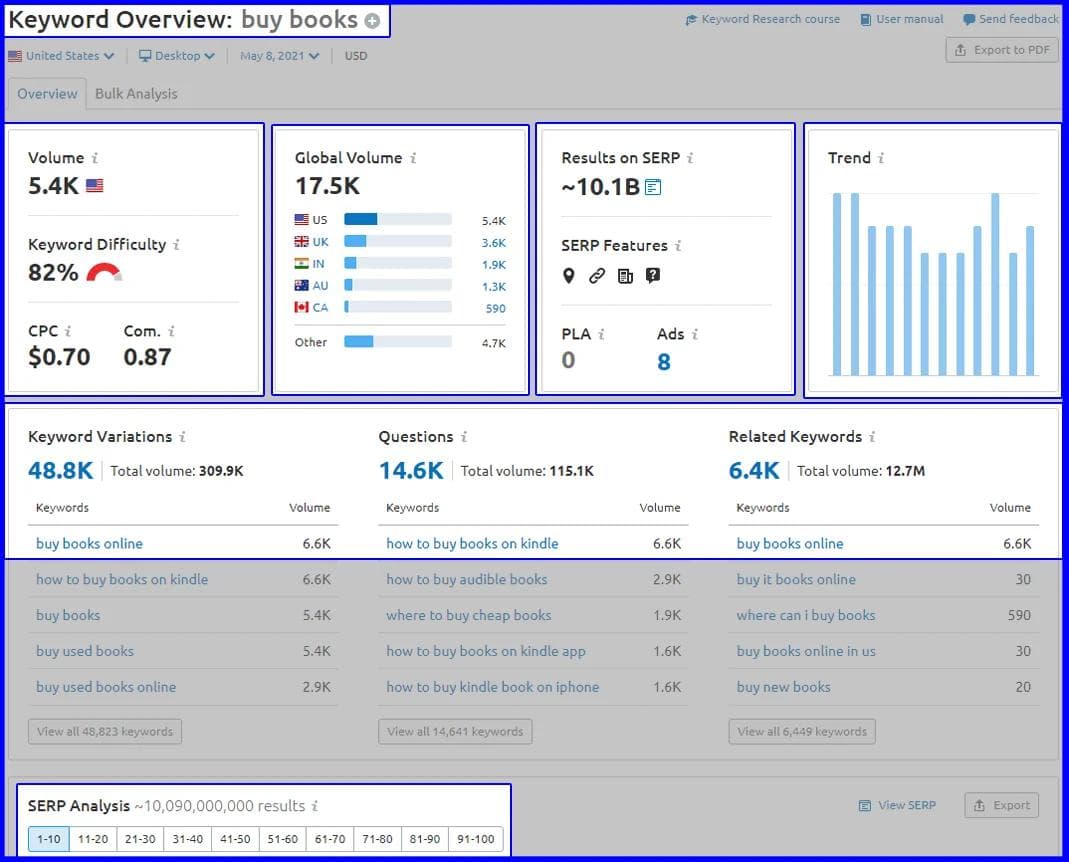
Task: Click the Results on SERP snapshot icon
Action: click(x=653, y=187)
